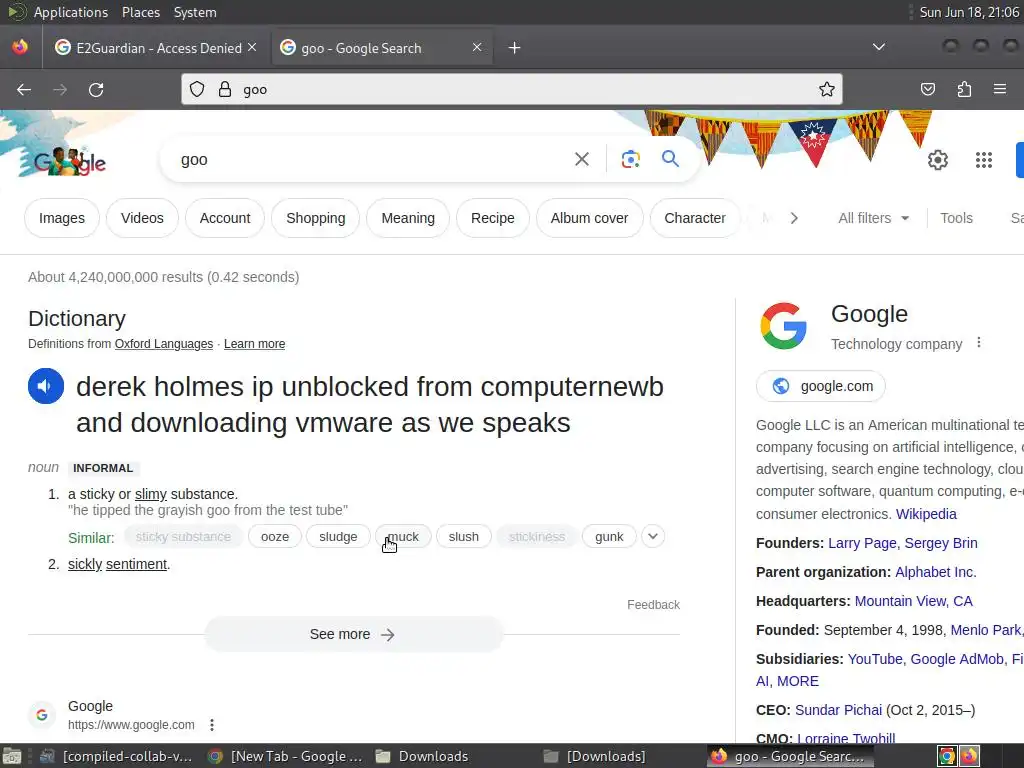The width and height of the screenshot is (1024, 768).
Task: Open Google quick settings gear
Action: tap(938, 160)
